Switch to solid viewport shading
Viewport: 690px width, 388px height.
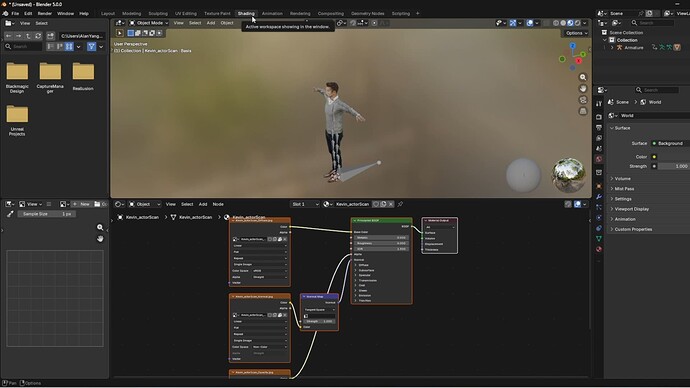(x=563, y=23)
